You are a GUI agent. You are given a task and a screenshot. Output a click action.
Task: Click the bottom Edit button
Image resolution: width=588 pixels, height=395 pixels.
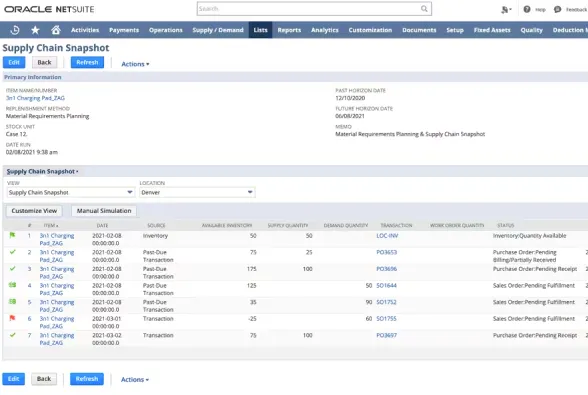pyautogui.click(x=14, y=379)
